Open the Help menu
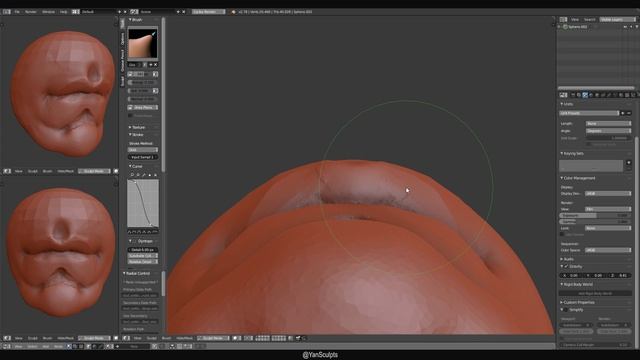This screenshot has height=360, width=640. (64, 12)
